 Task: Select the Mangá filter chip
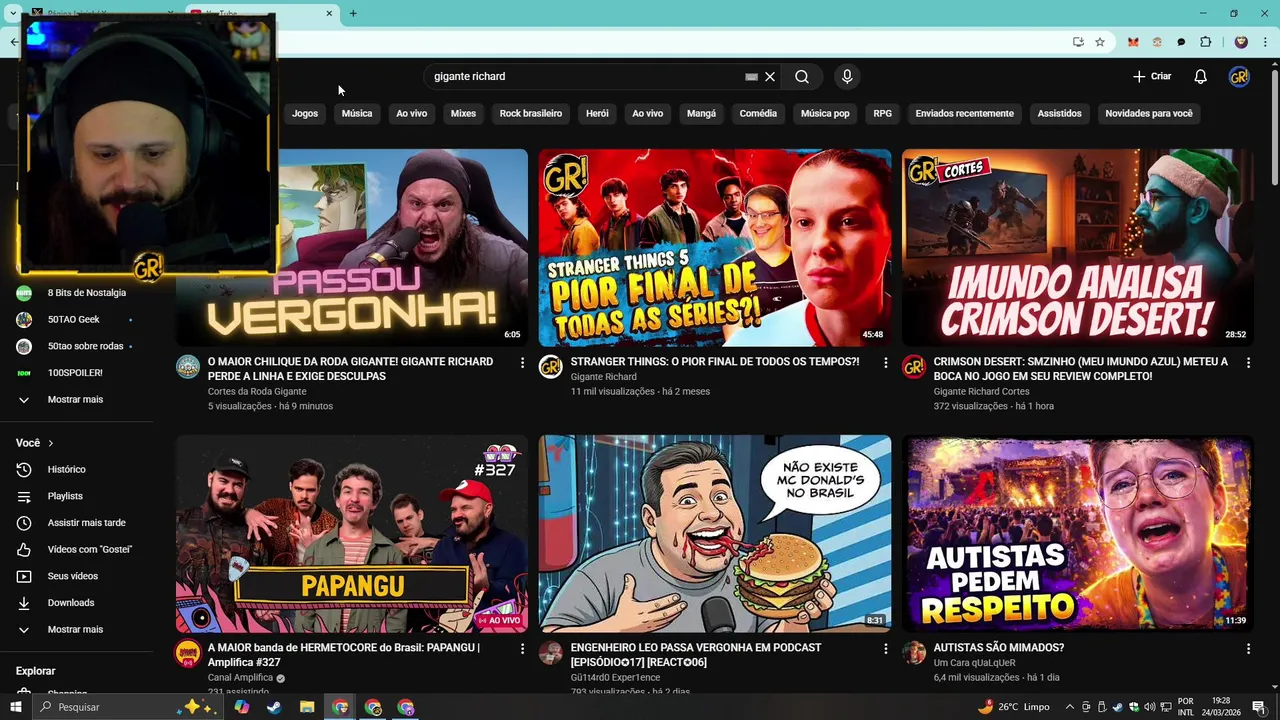click(x=701, y=114)
